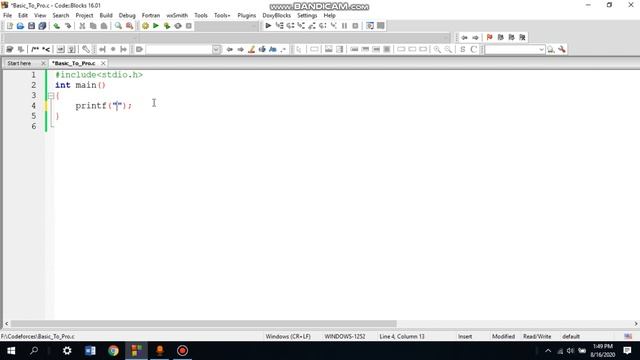The width and height of the screenshot is (640, 360).
Task: Click 'WINDOWS-1252' encoding in status bar
Action: pyautogui.click(x=345, y=336)
